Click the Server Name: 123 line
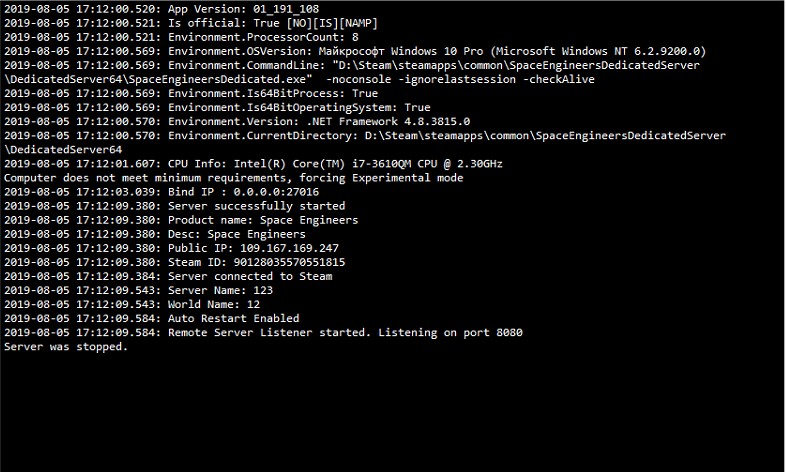The width and height of the screenshot is (786, 472). pyautogui.click(x=138, y=290)
